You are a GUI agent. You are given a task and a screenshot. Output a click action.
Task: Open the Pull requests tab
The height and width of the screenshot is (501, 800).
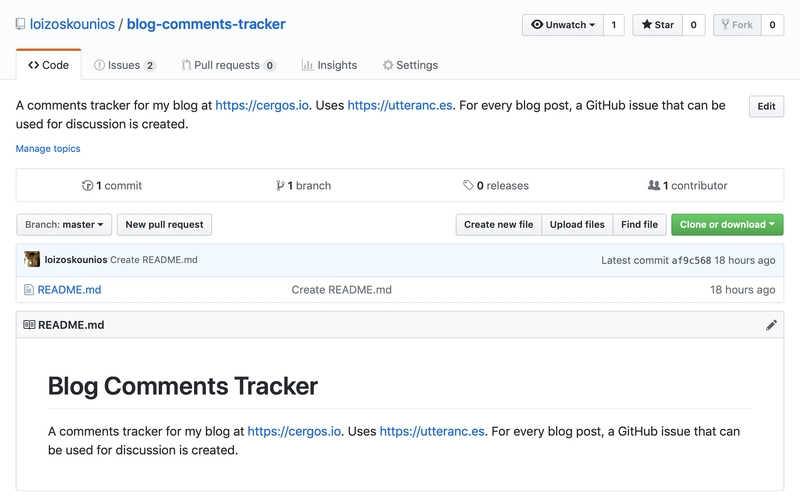pyautogui.click(x=229, y=65)
